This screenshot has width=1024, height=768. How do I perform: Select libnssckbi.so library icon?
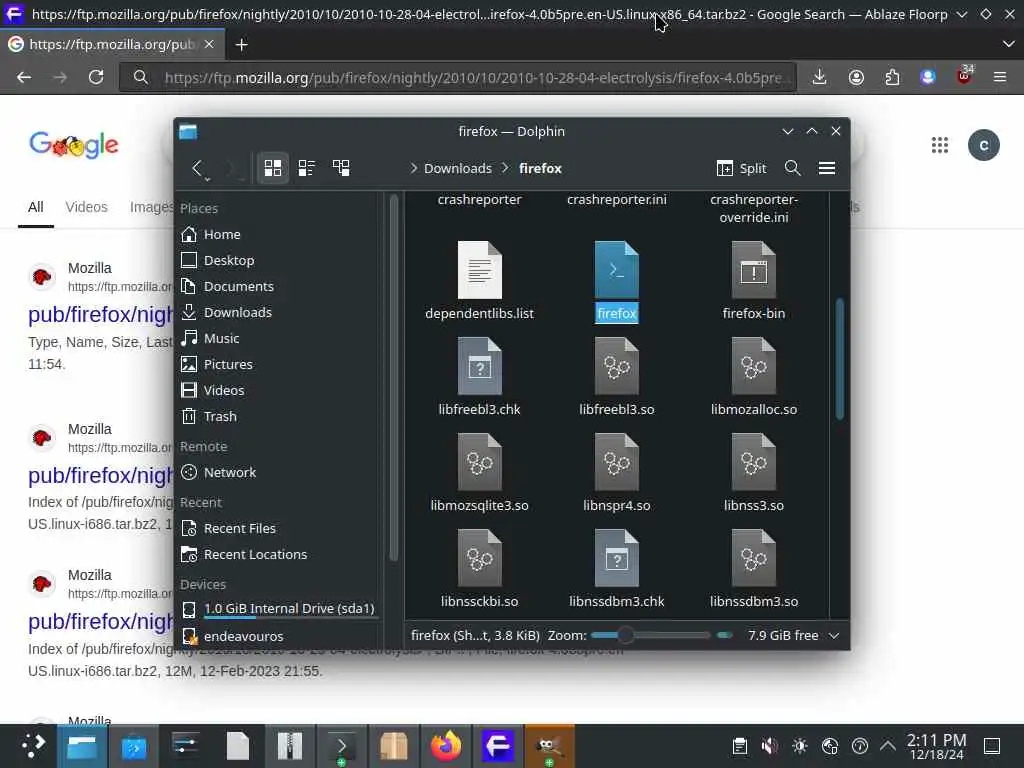[479, 558]
